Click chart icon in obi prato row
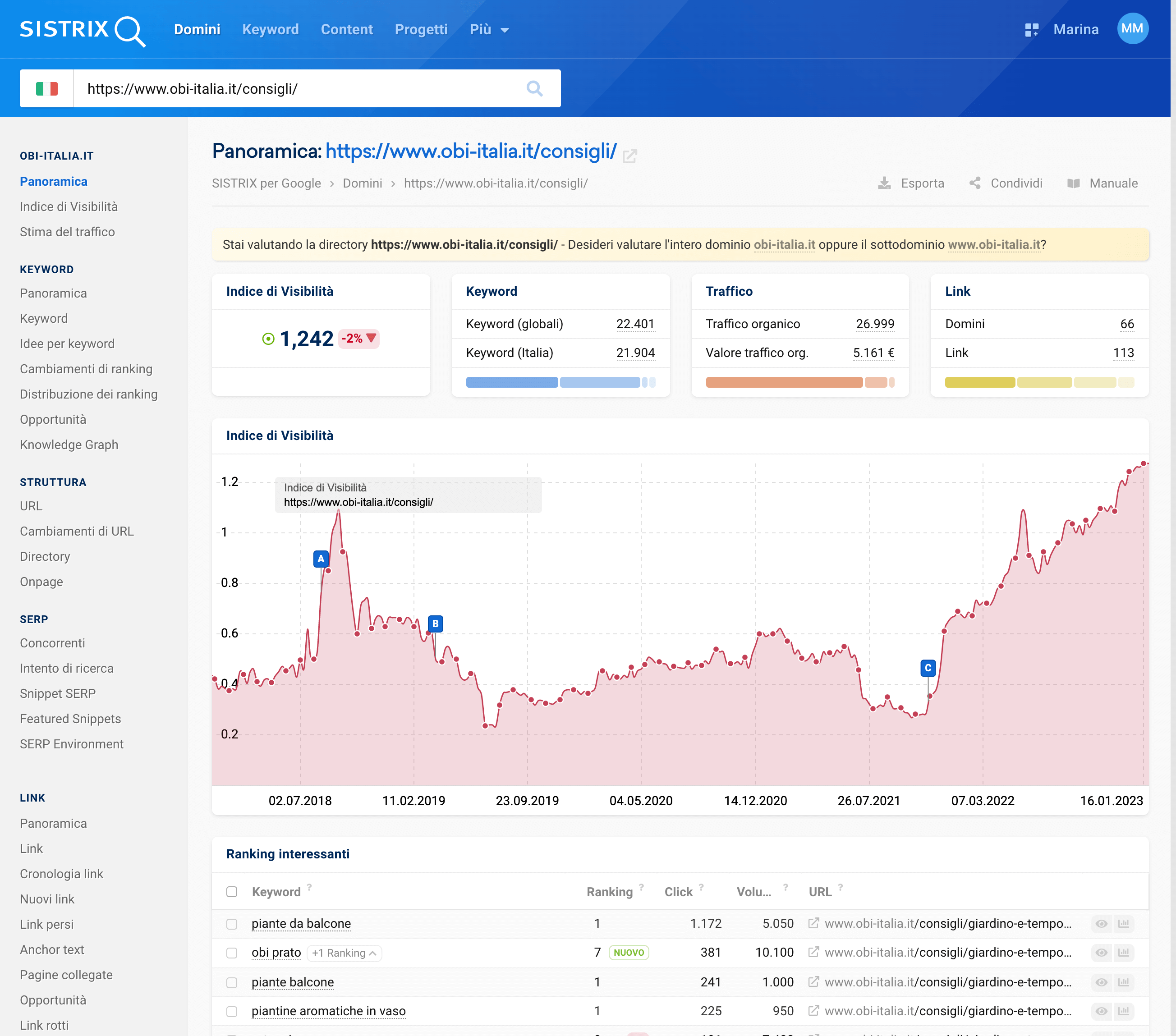The image size is (1176, 1036). (1124, 953)
